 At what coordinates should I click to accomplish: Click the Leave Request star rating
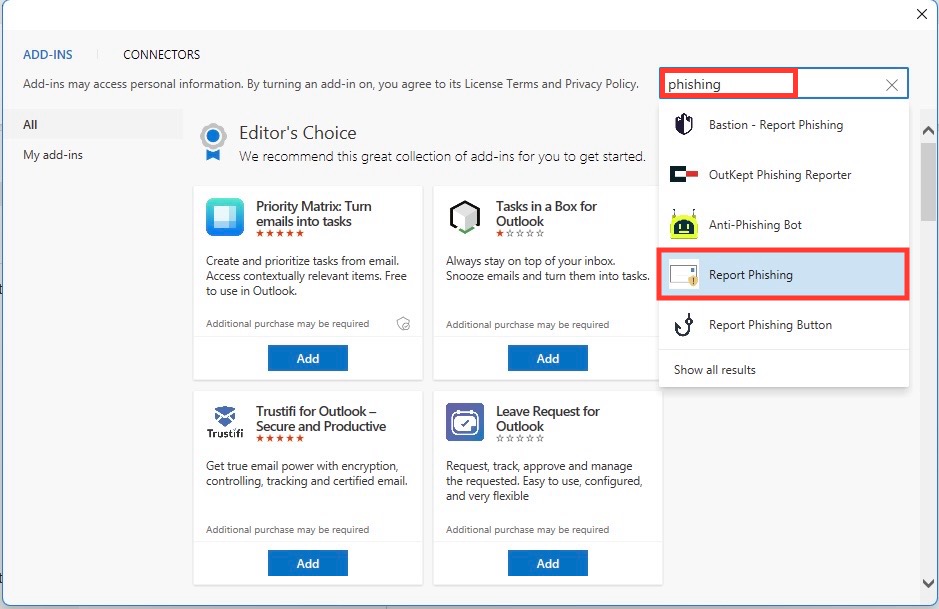(520, 438)
